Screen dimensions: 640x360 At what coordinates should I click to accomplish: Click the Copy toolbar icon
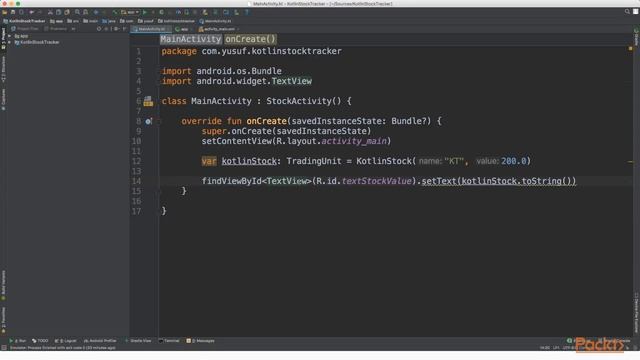click(x=58, y=12)
